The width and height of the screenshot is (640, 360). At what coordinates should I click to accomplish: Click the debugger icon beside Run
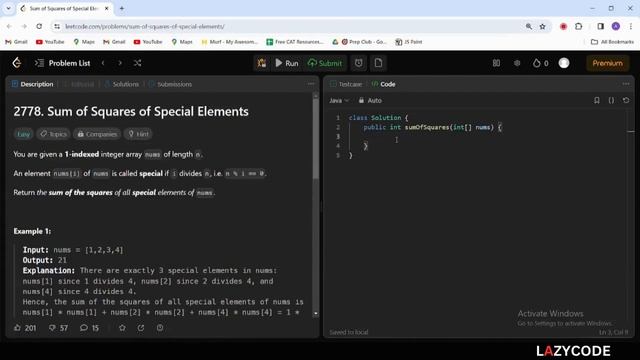click(x=262, y=63)
